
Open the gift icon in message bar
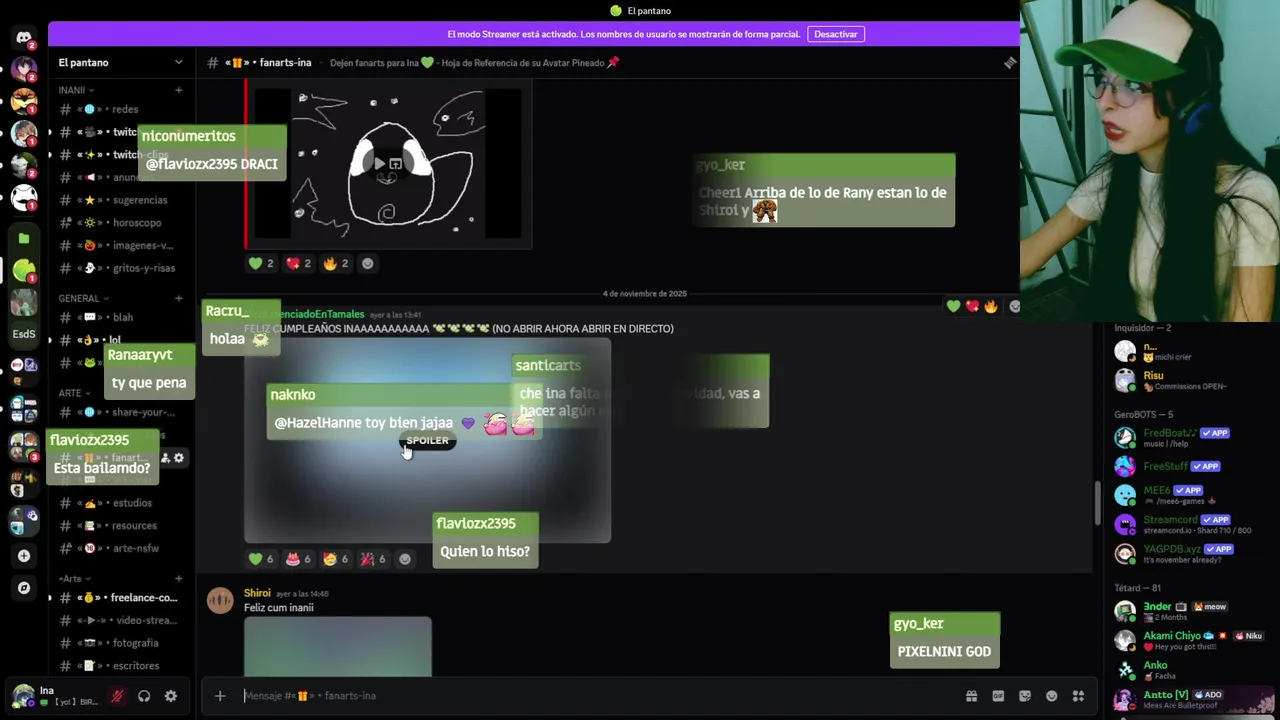coord(971,696)
